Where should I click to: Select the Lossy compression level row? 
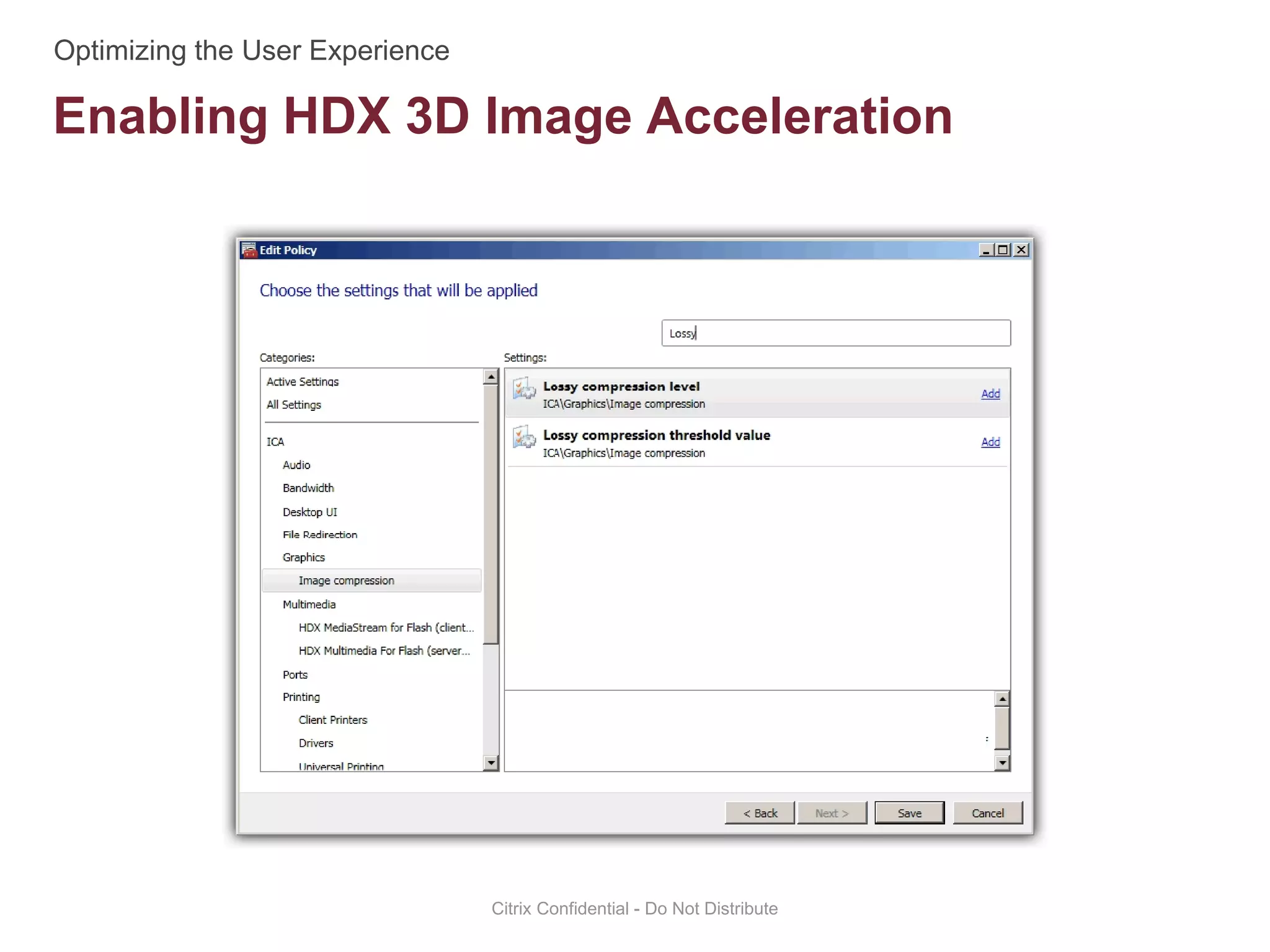point(757,393)
